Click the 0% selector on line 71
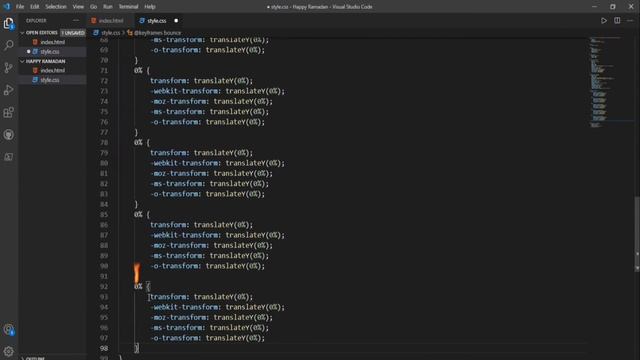The image size is (640, 360). [x=138, y=71]
